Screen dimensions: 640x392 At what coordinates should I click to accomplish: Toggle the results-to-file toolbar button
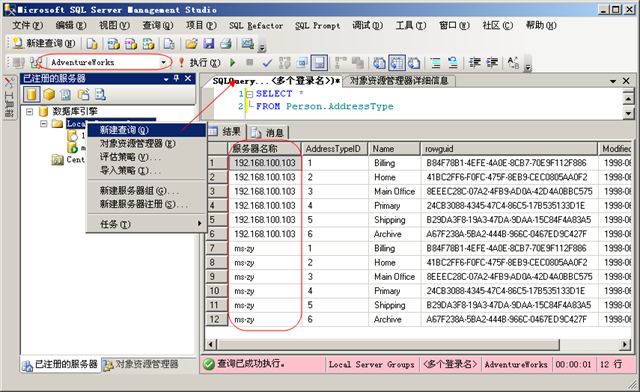(x=413, y=63)
